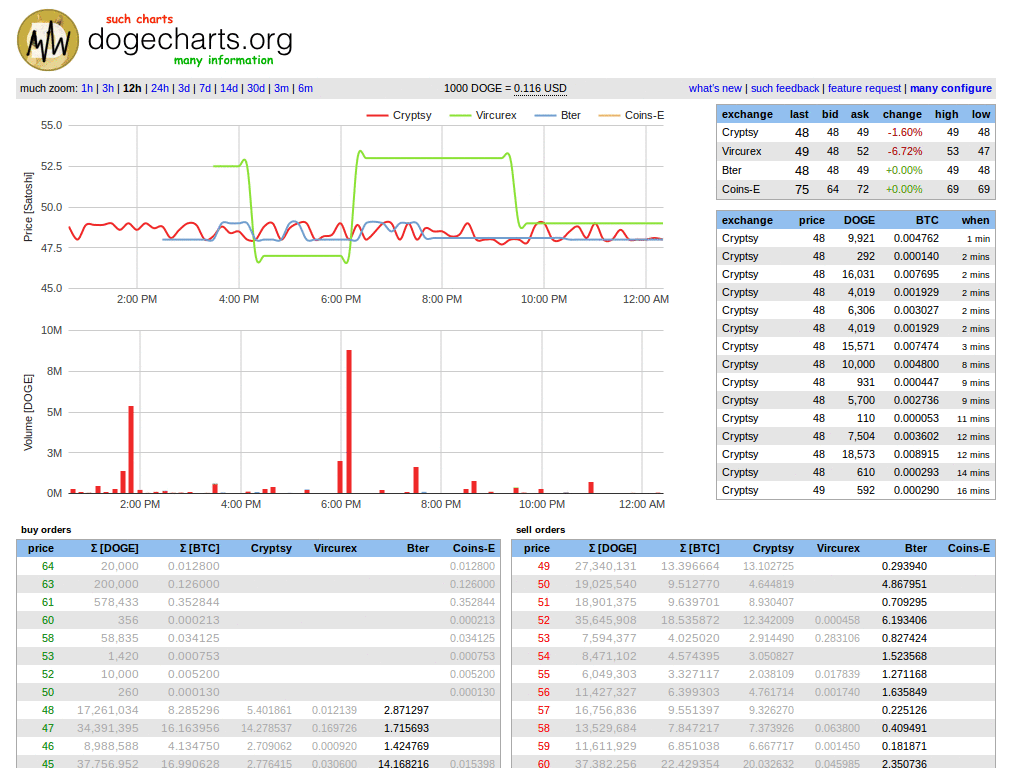The height and width of the screenshot is (768, 1024).
Task: Switch zoom to 30d
Action: click(x=256, y=88)
